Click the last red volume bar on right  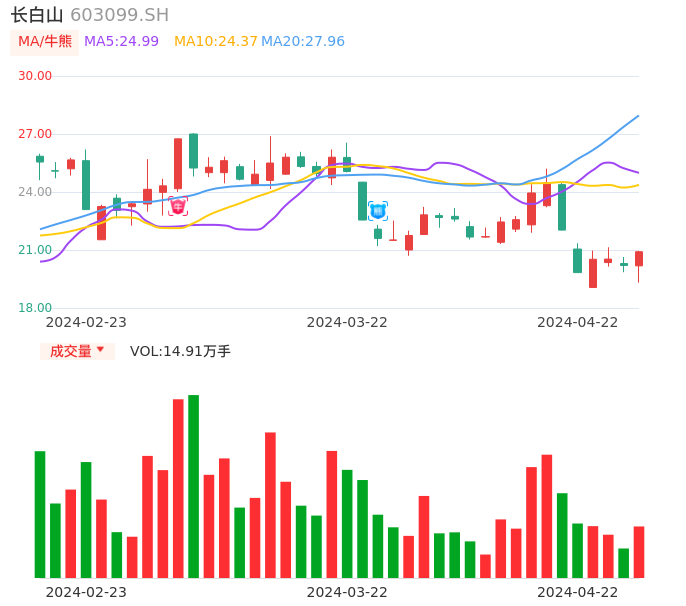(639, 552)
